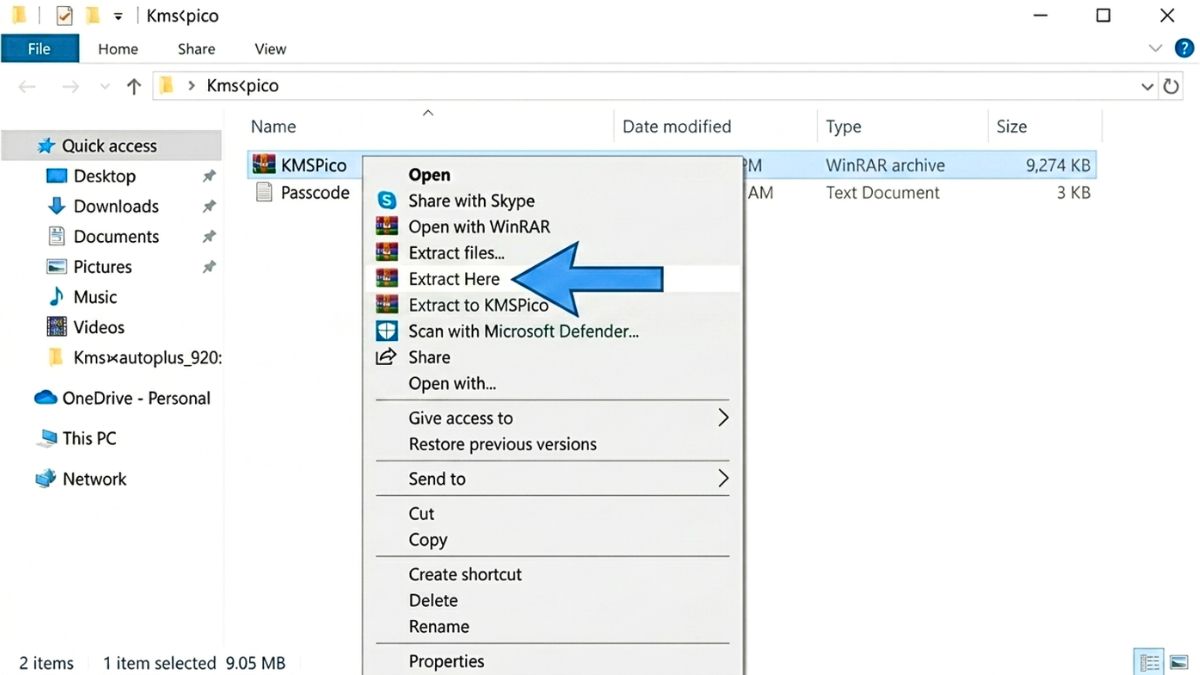Click the Text Document type cell
The height and width of the screenshot is (675, 1200).
click(883, 192)
